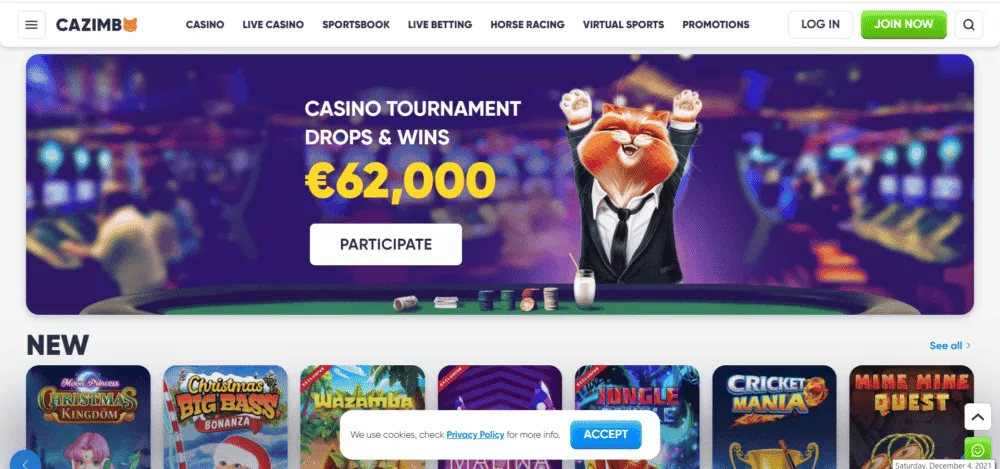
Task: Open Christmas Big Bass Bonanza game
Action: (226, 417)
